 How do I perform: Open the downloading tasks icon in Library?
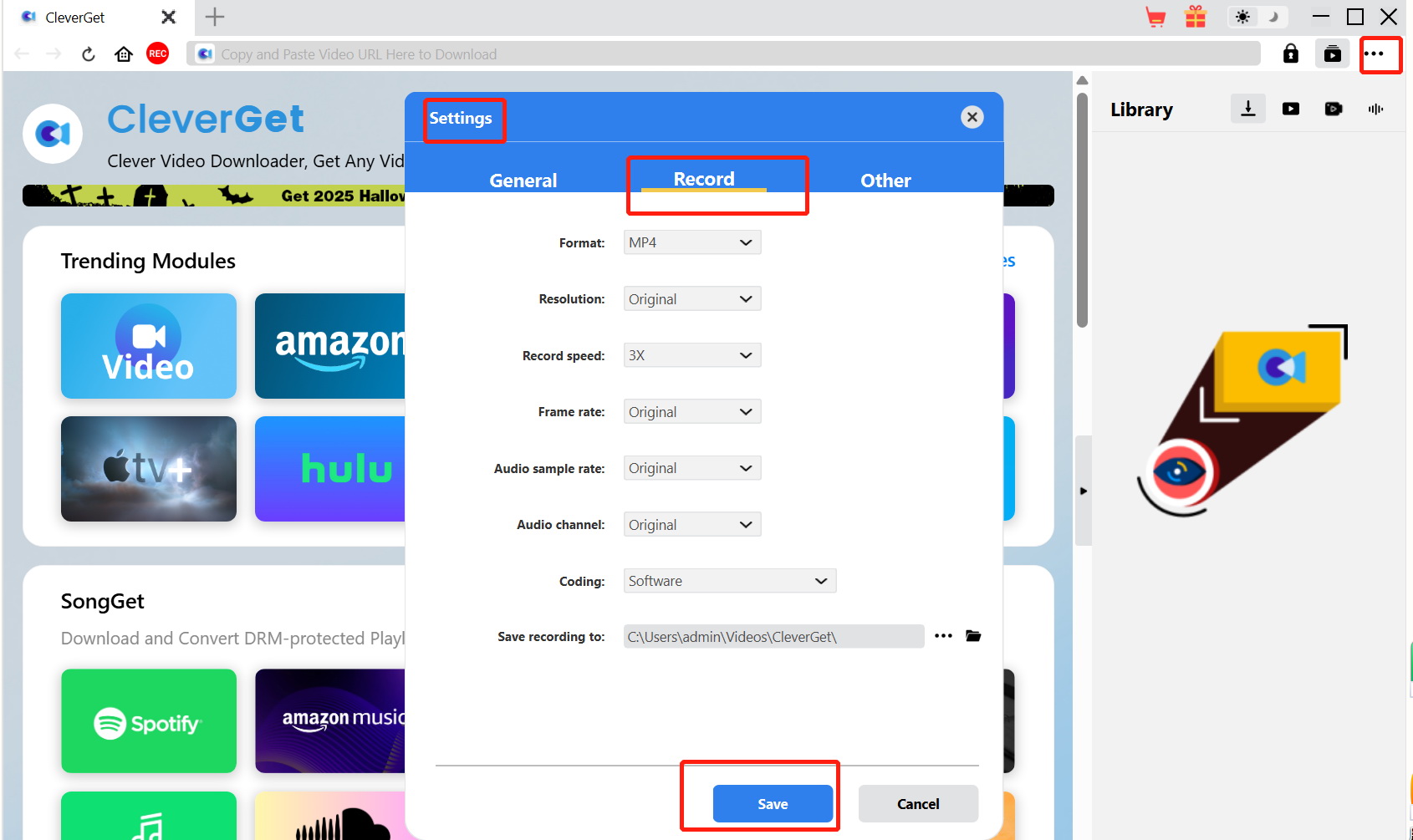1247,109
